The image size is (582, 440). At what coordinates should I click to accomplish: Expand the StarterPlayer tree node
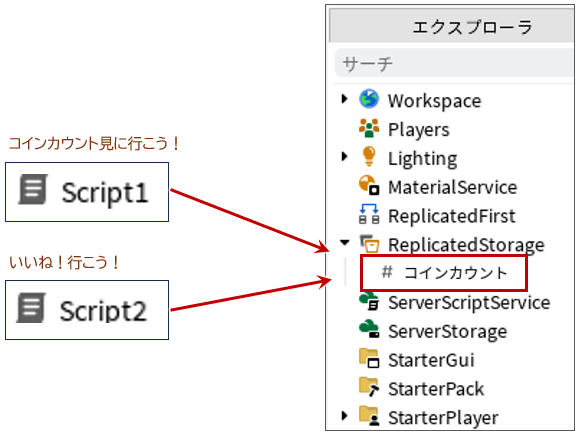click(344, 415)
